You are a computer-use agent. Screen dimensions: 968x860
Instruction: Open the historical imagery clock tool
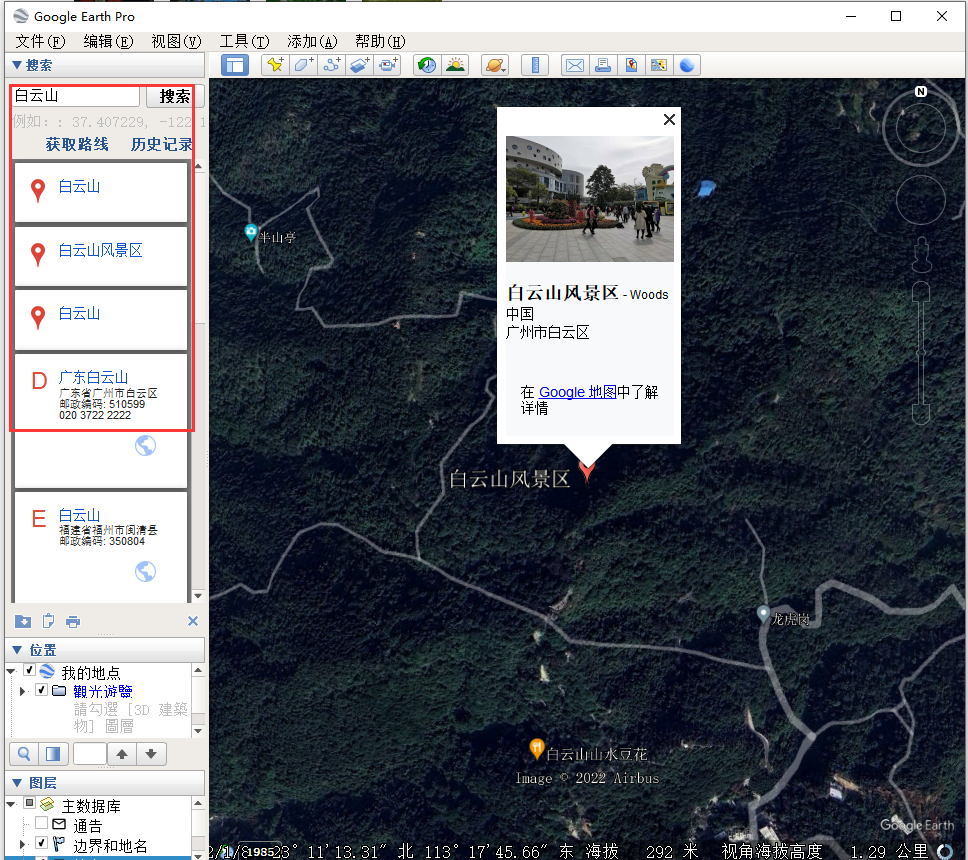pyautogui.click(x=427, y=65)
